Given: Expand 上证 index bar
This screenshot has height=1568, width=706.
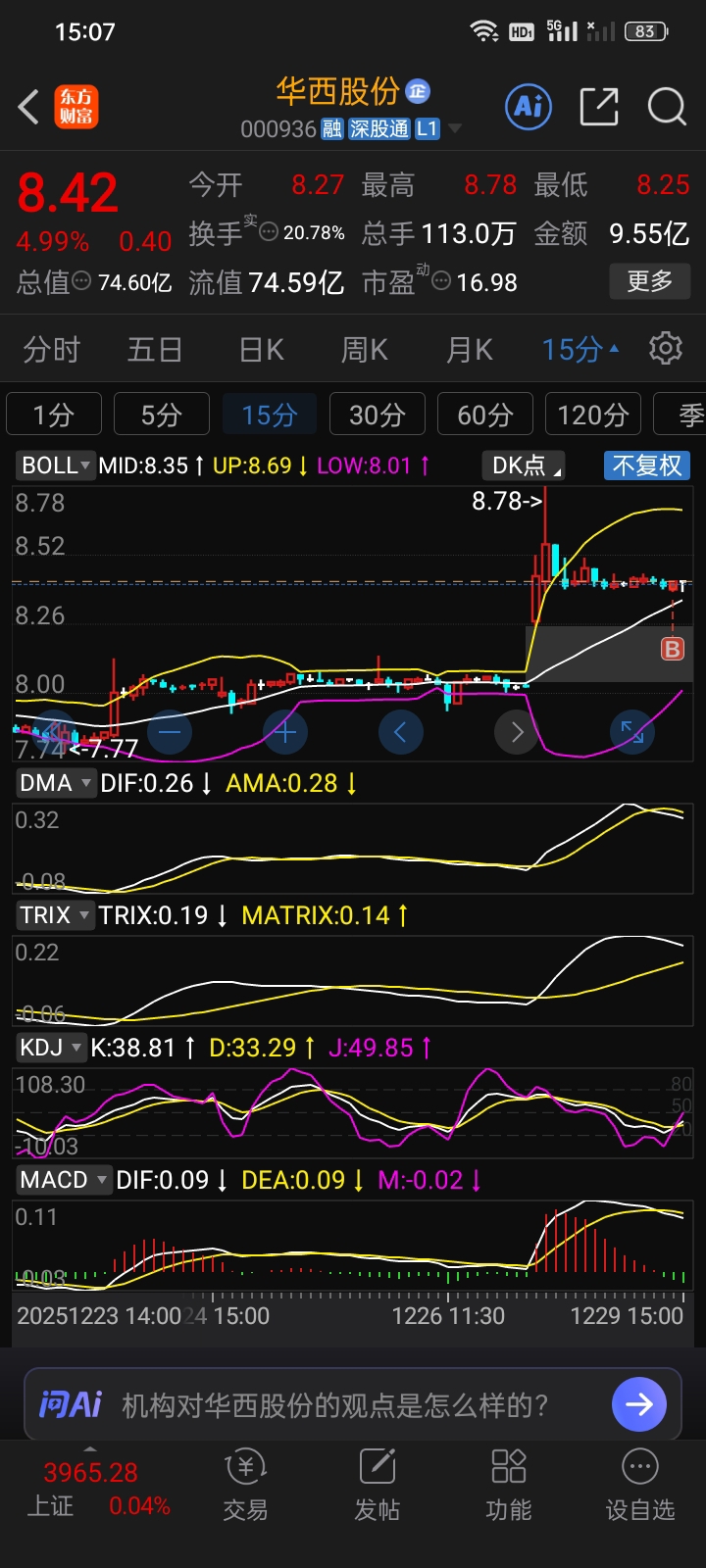Looking at the screenshot, I should [90, 1449].
